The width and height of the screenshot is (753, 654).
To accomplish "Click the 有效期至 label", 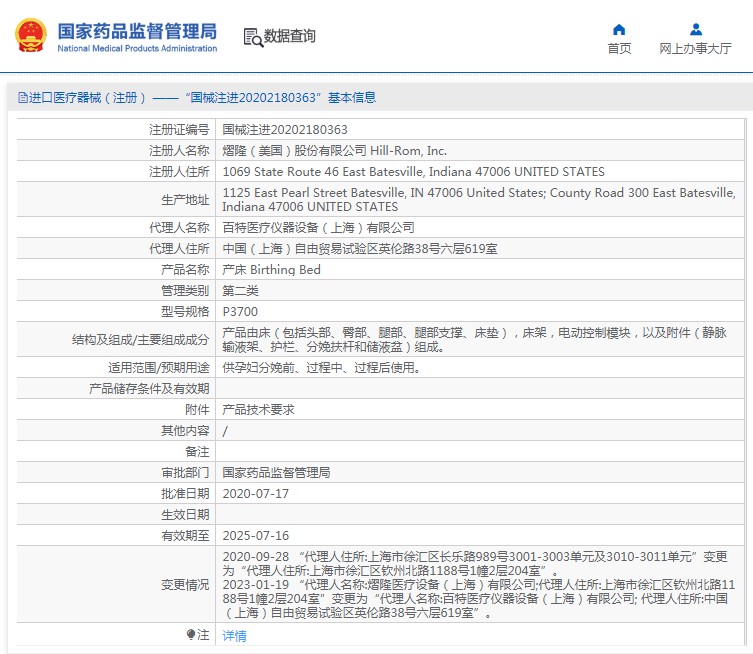I will coord(185,536).
